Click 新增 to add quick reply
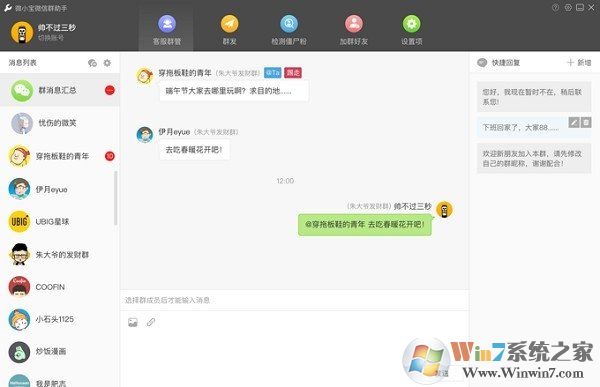Image resolution: width=600 pixels, height=387 pixels. click(x=579, y=63)
